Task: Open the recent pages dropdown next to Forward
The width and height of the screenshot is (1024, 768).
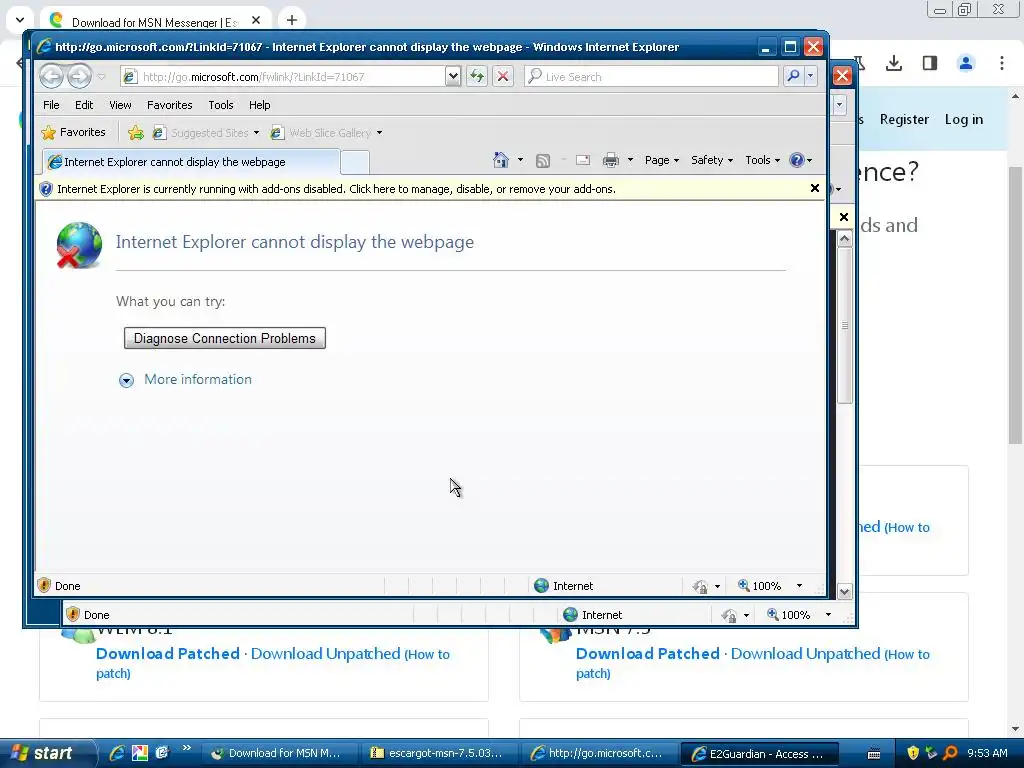Action: [x=101, y=77]
